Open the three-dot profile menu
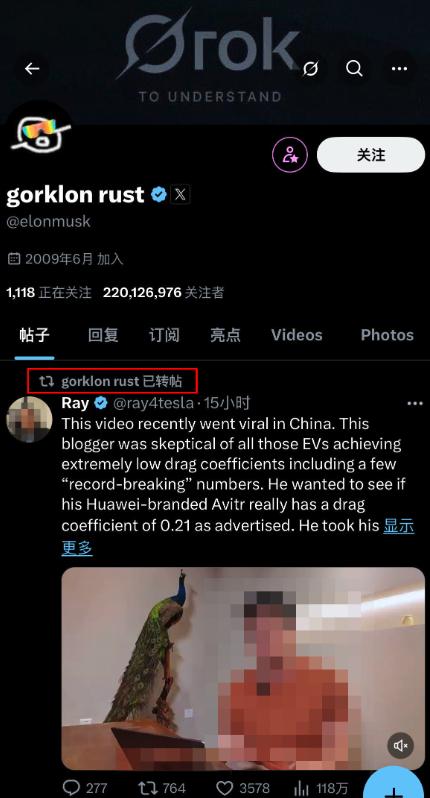 click(399, 68)
